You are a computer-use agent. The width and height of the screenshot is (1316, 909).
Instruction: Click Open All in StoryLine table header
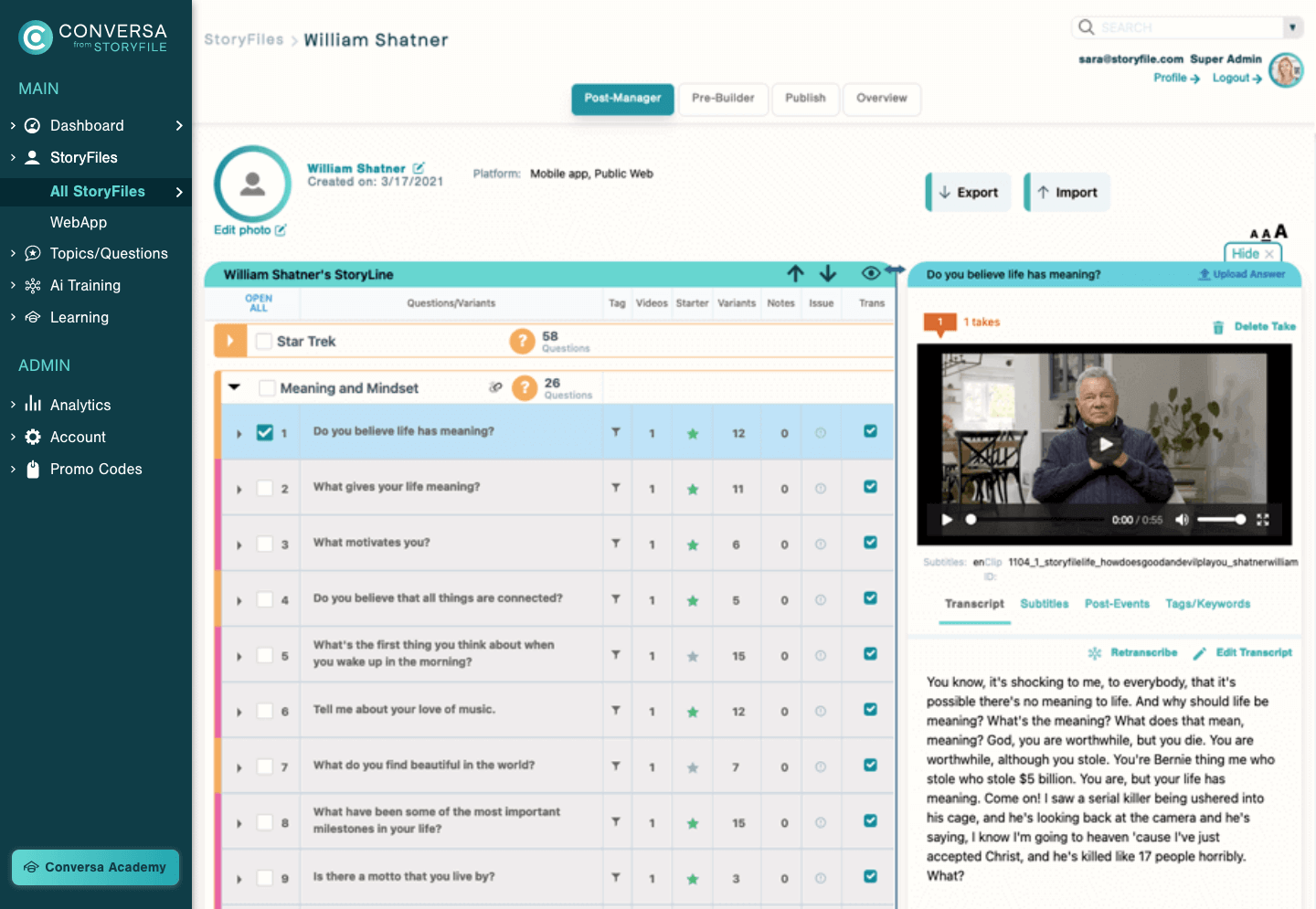coord(259,303)
